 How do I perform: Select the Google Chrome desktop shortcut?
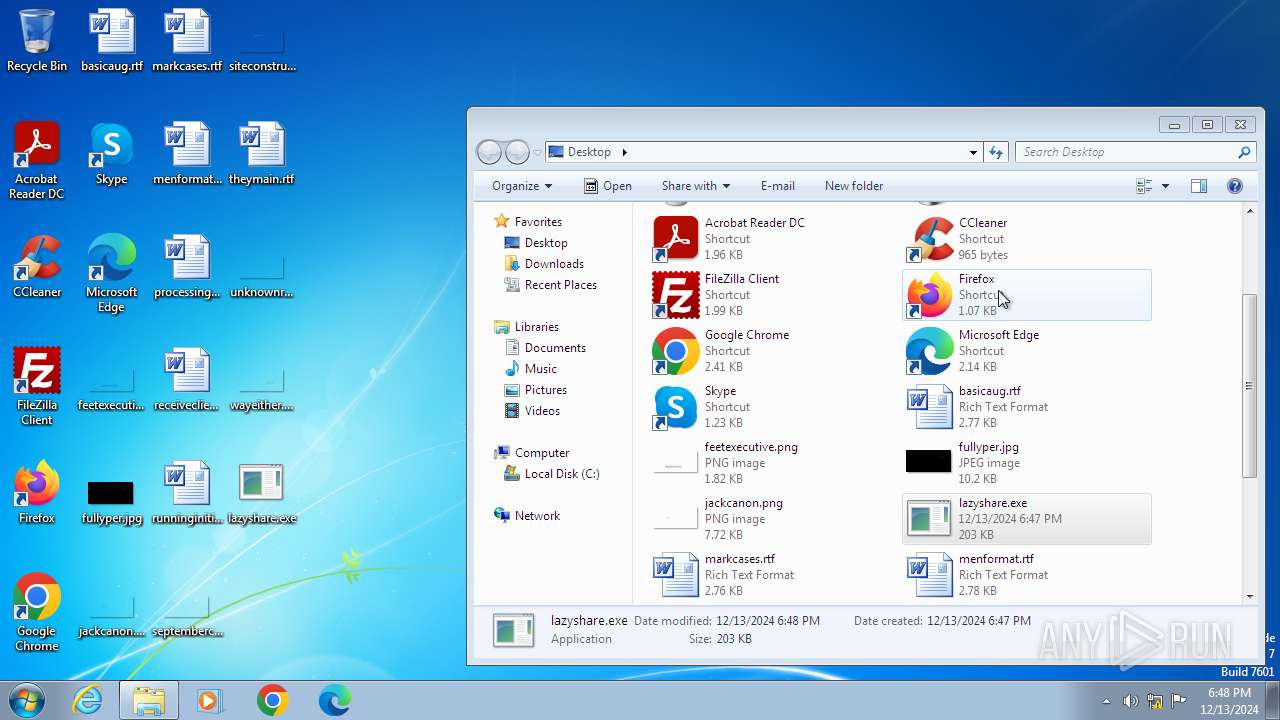click(37, 612)
